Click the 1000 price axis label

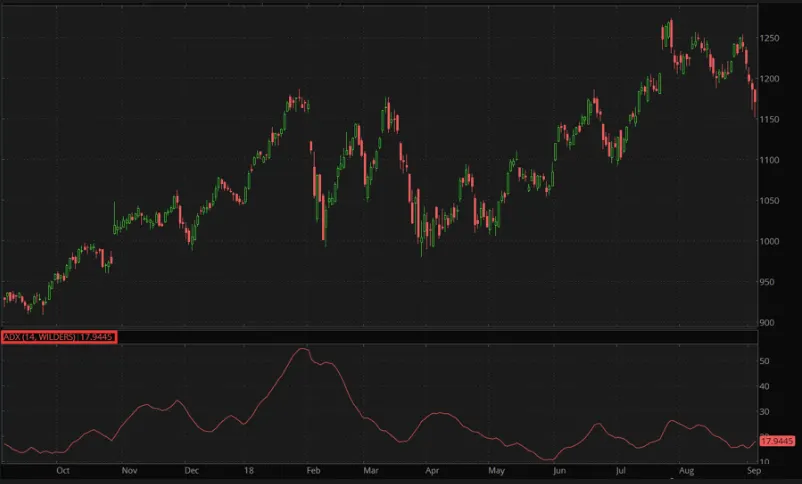click(x=769, y=241)
